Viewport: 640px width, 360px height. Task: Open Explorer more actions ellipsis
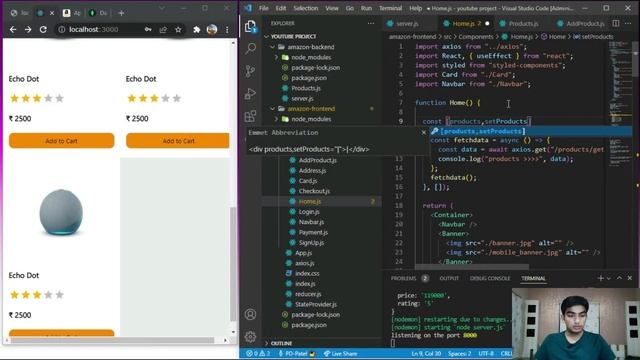click(x=371, y=23)
